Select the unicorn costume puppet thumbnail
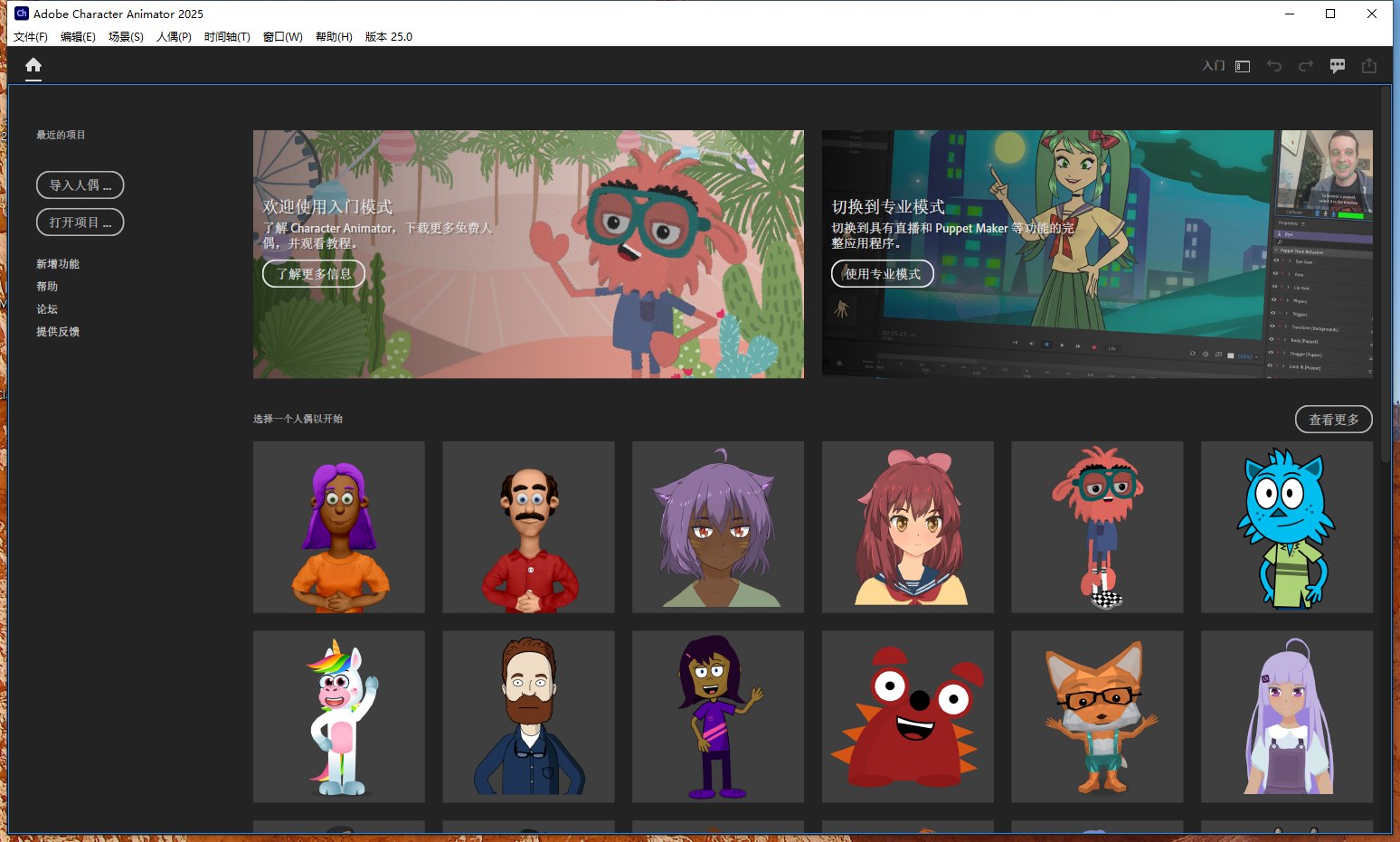 338,716
